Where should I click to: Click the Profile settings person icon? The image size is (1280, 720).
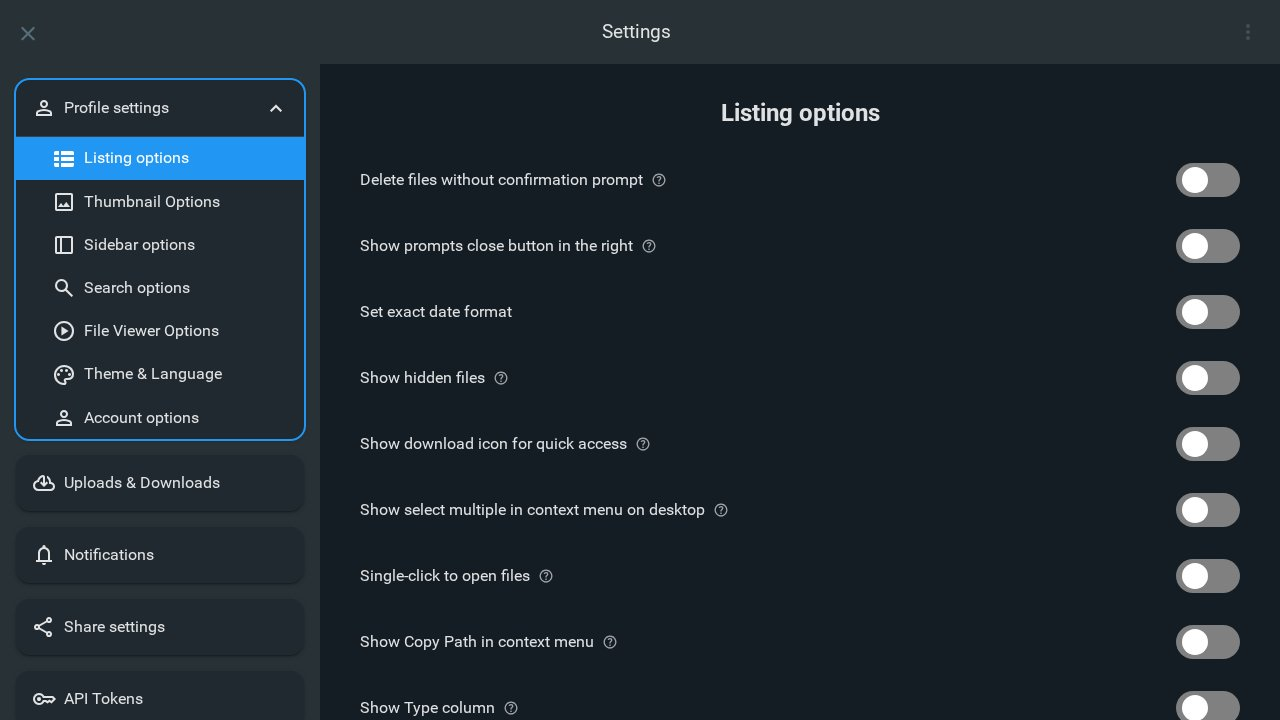(44, 108)
